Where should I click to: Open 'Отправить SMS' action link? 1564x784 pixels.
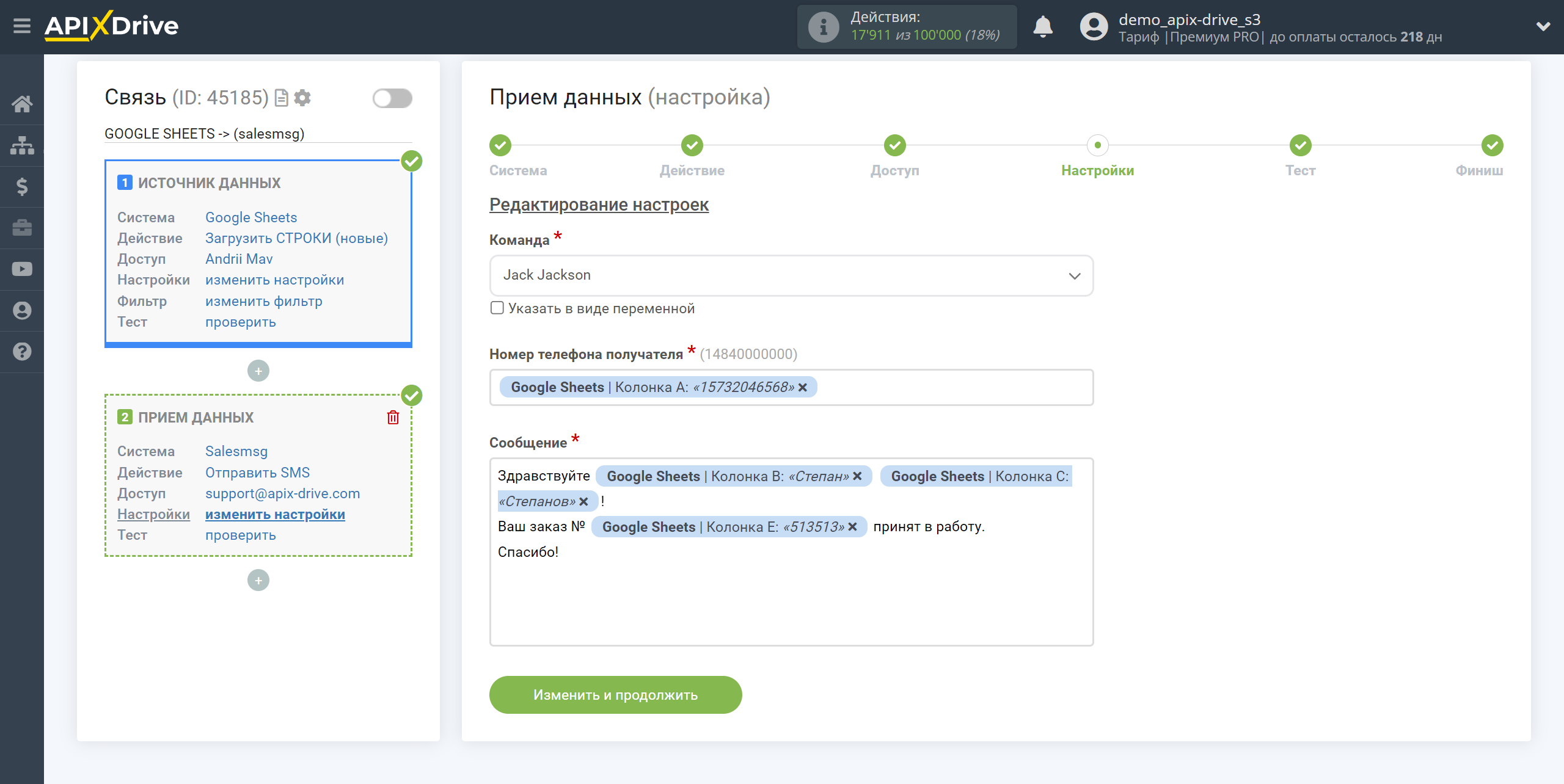click(257, 473)
